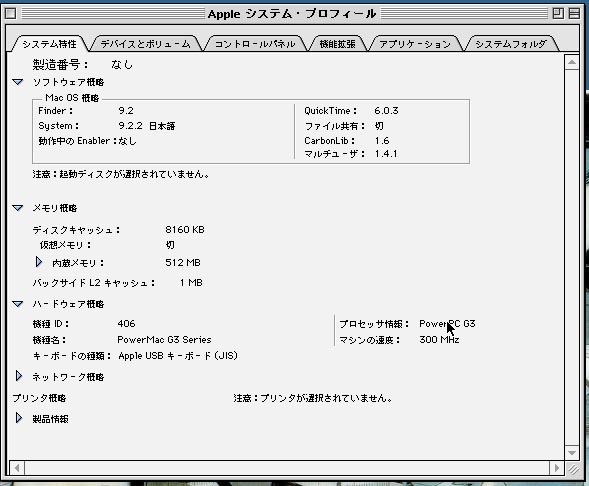Open the システムフォルダ tab

[511, 44]
